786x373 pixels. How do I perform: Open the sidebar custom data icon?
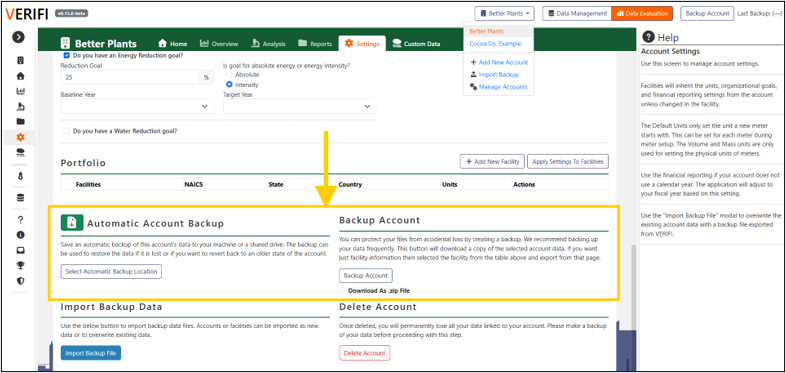coord(21,152)
